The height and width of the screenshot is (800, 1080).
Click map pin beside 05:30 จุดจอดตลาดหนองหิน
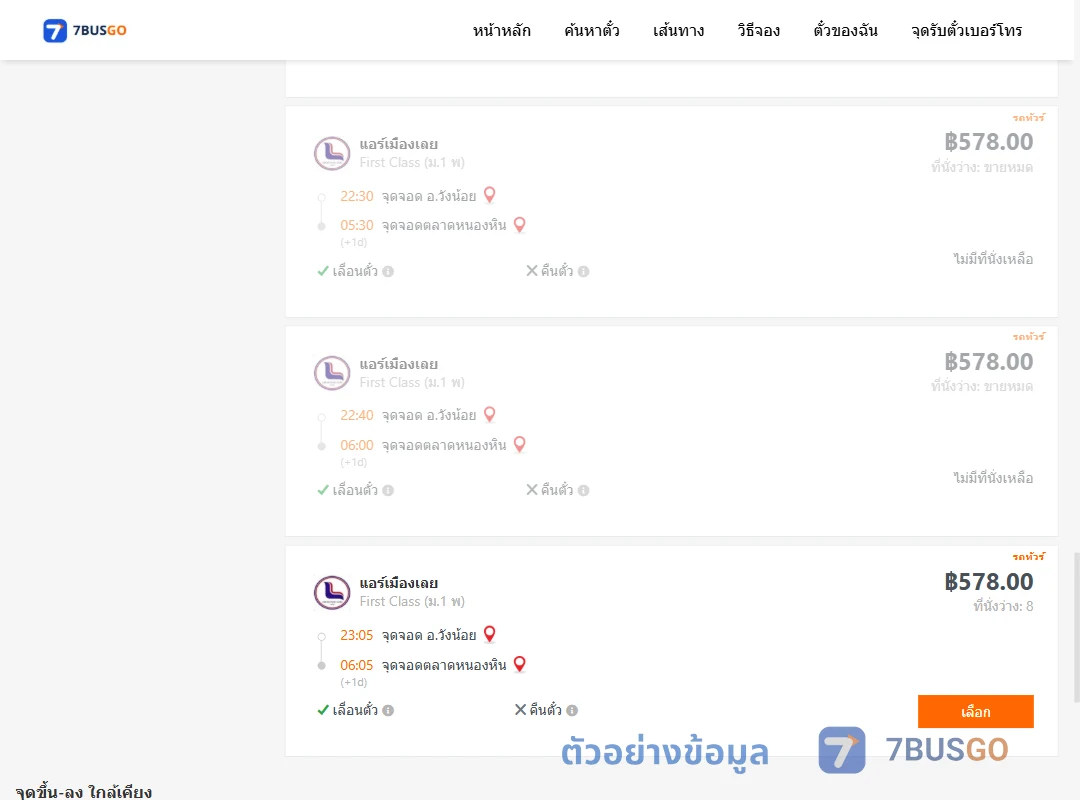point(520,225)
